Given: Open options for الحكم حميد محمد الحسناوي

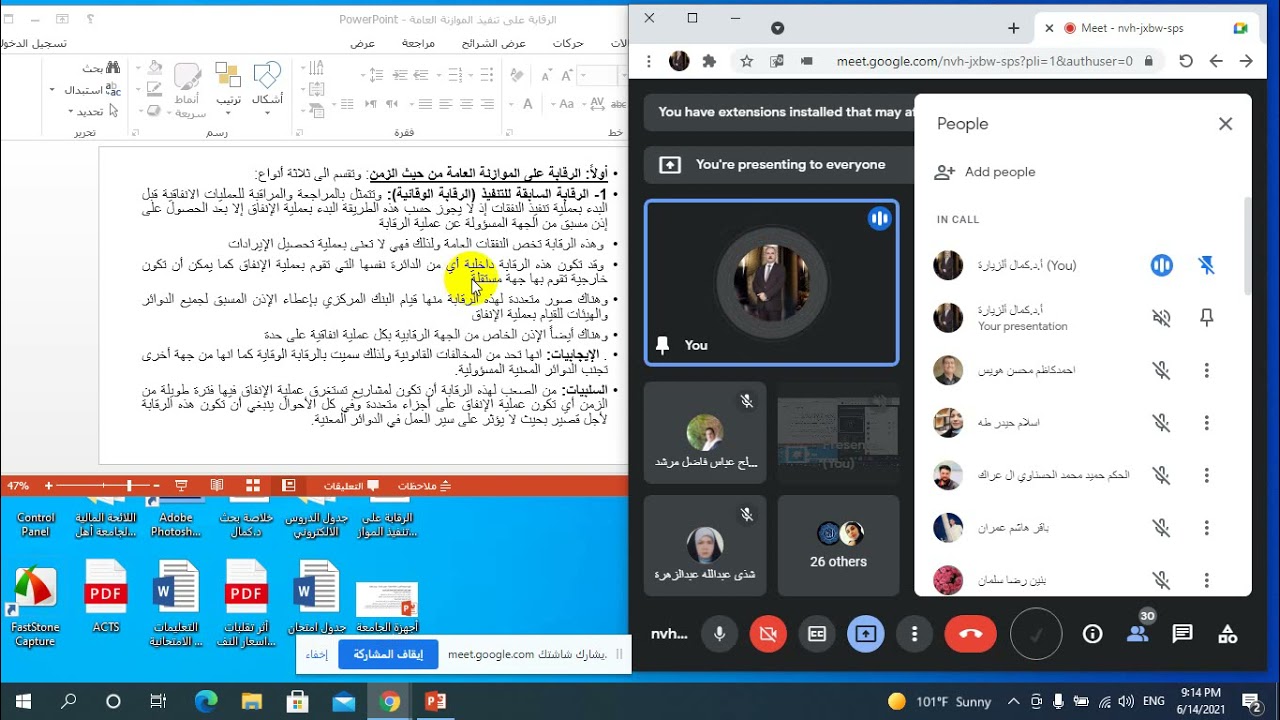Looking at the screenshot, I should point(1207,475).
